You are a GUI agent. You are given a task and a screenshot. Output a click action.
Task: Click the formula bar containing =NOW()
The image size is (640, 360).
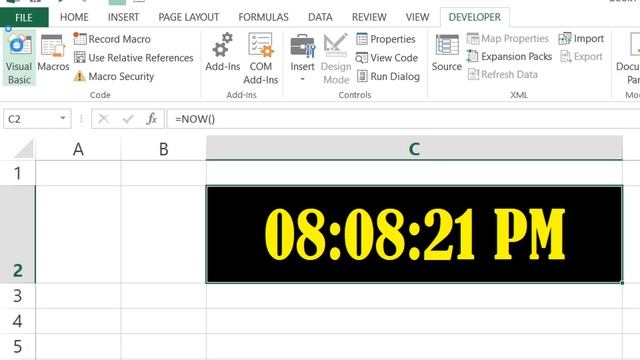[403, 119]
